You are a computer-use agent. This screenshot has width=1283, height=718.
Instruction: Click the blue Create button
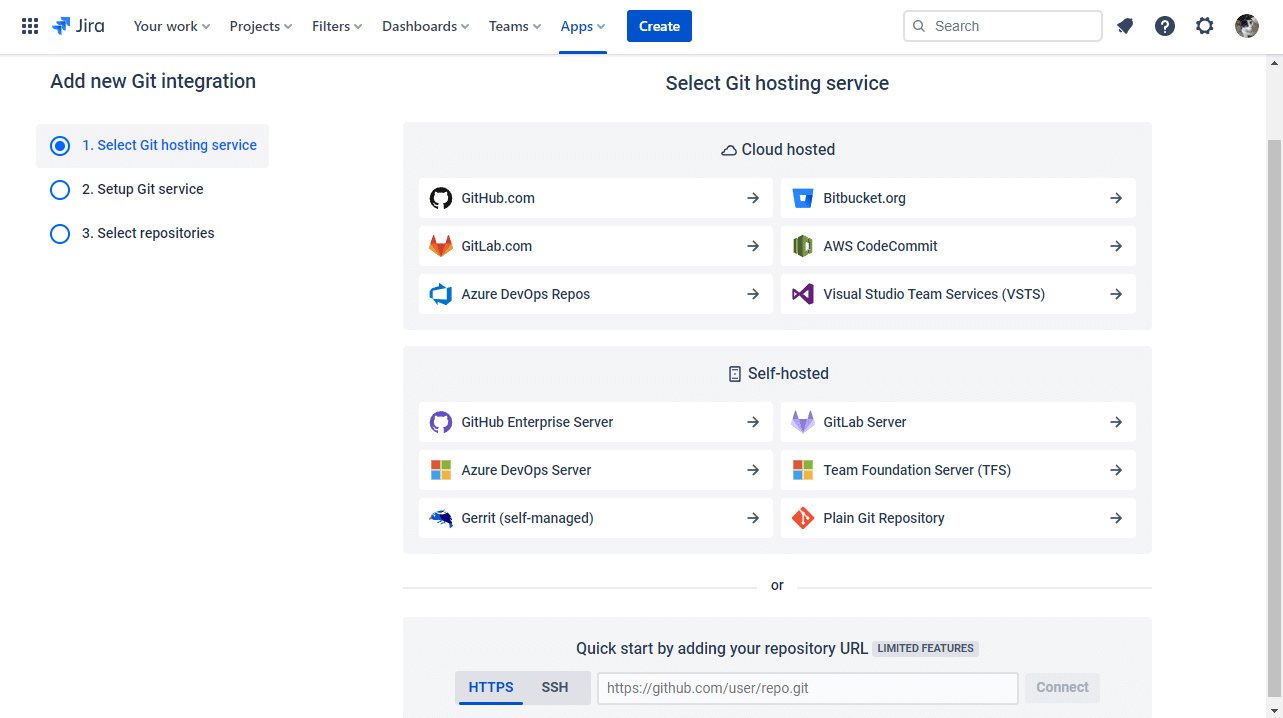point(659,26)
